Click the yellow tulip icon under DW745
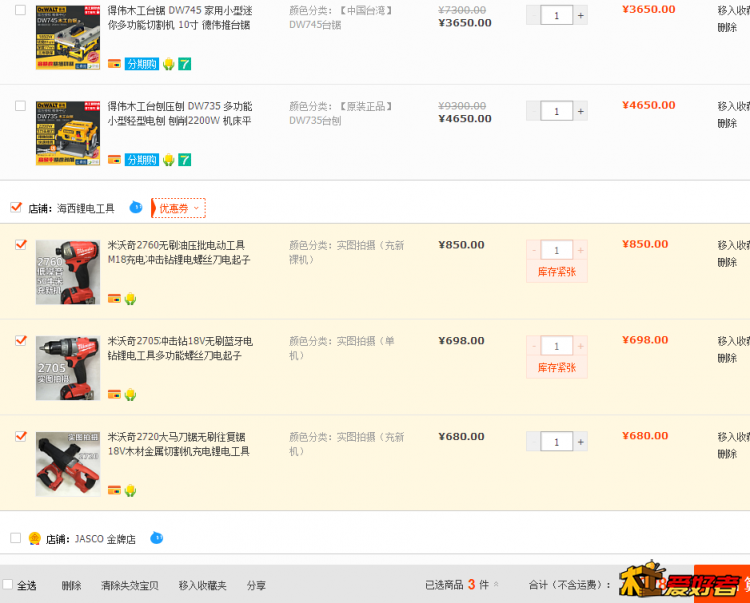The image size is (750, 603). pyautogui.click(x=168, y=64)
